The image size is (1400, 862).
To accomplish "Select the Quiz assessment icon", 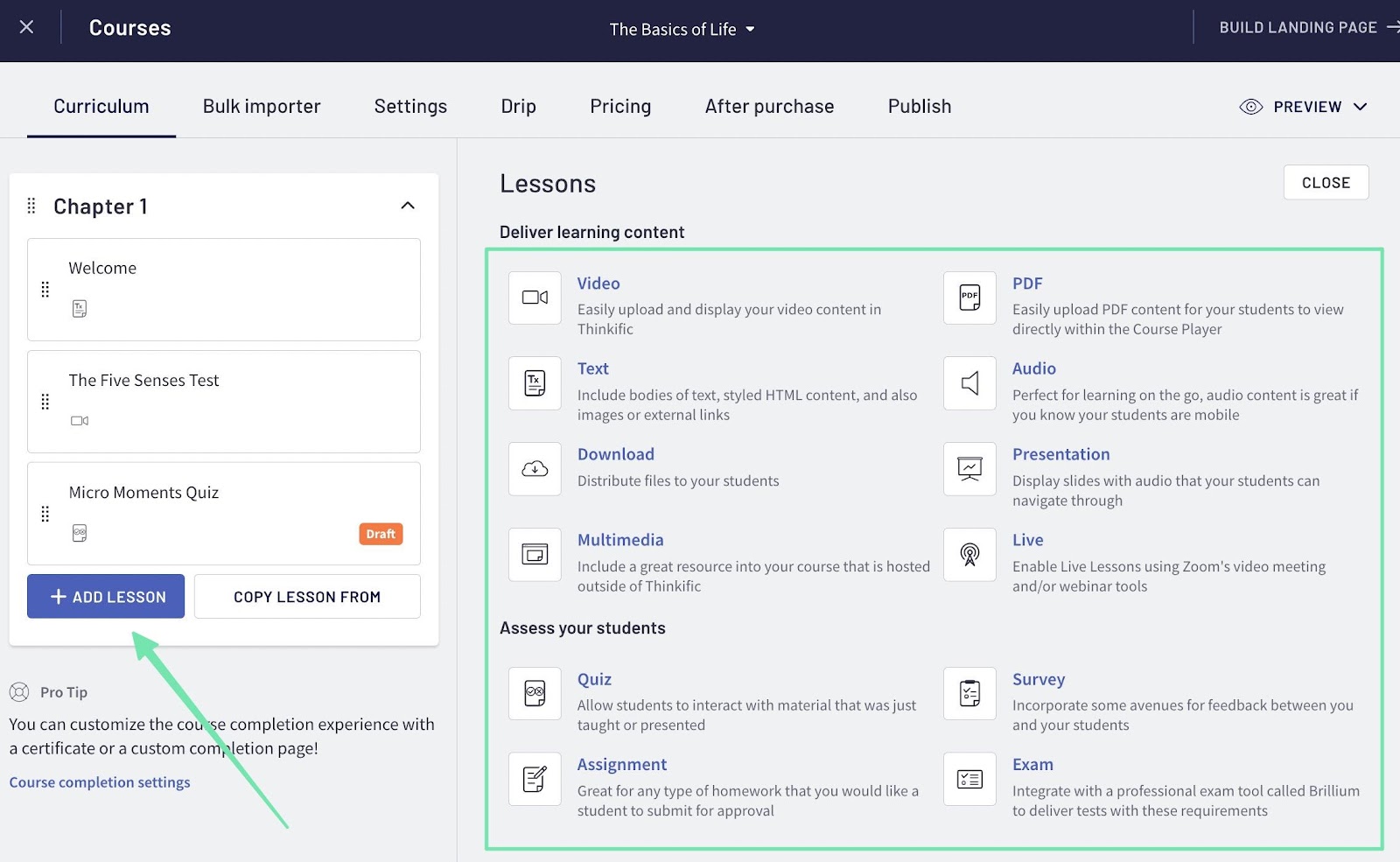I will [x=534, y=693].
